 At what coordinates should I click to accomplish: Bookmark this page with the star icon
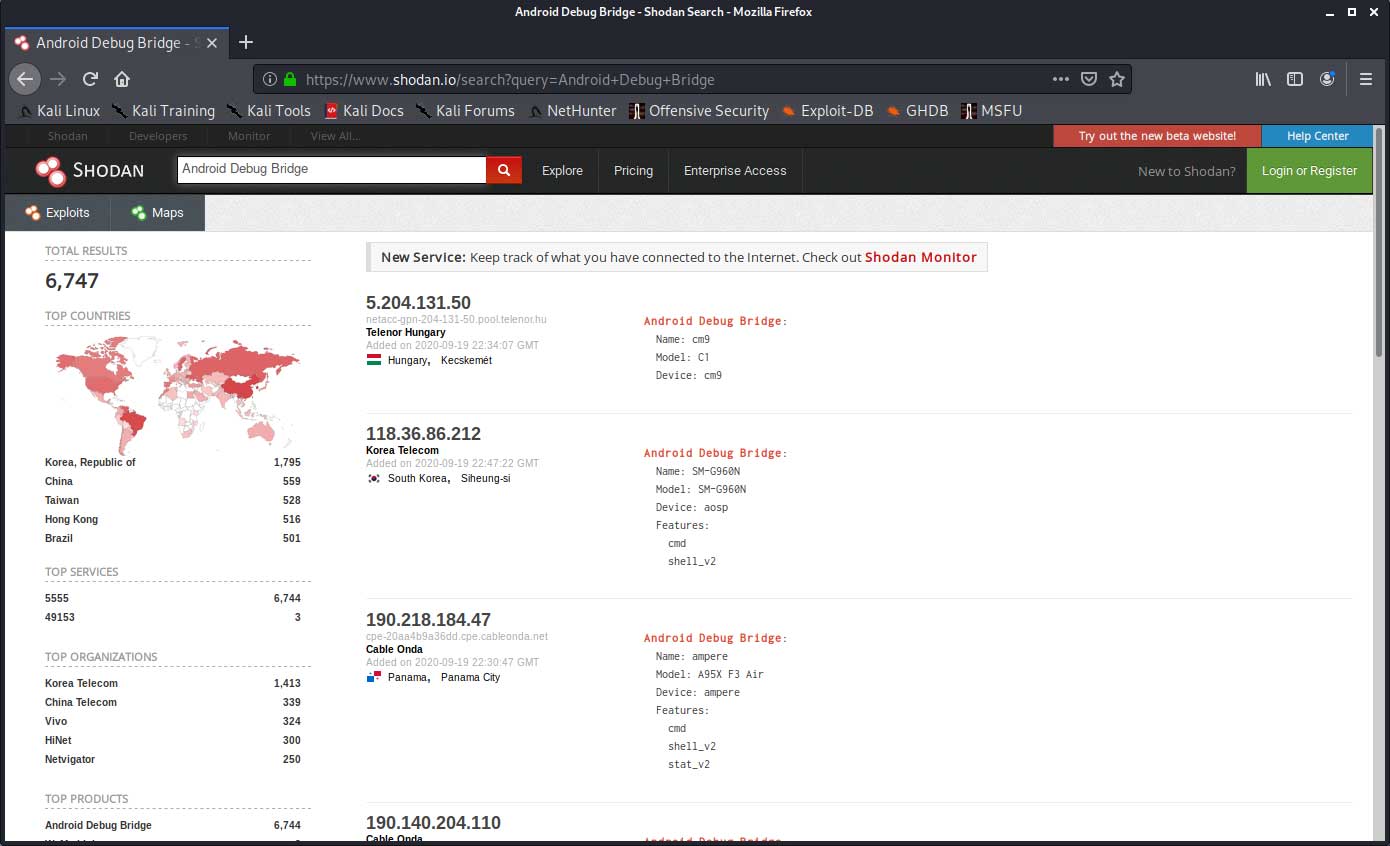tap(1117, 79)
